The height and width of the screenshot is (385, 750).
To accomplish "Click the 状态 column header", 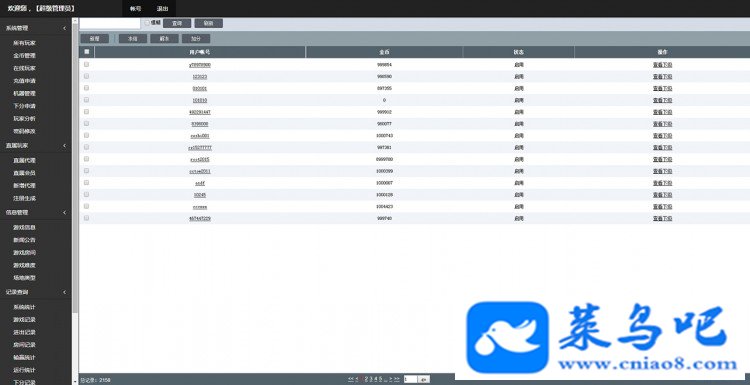I will click(x=518, y=52).
